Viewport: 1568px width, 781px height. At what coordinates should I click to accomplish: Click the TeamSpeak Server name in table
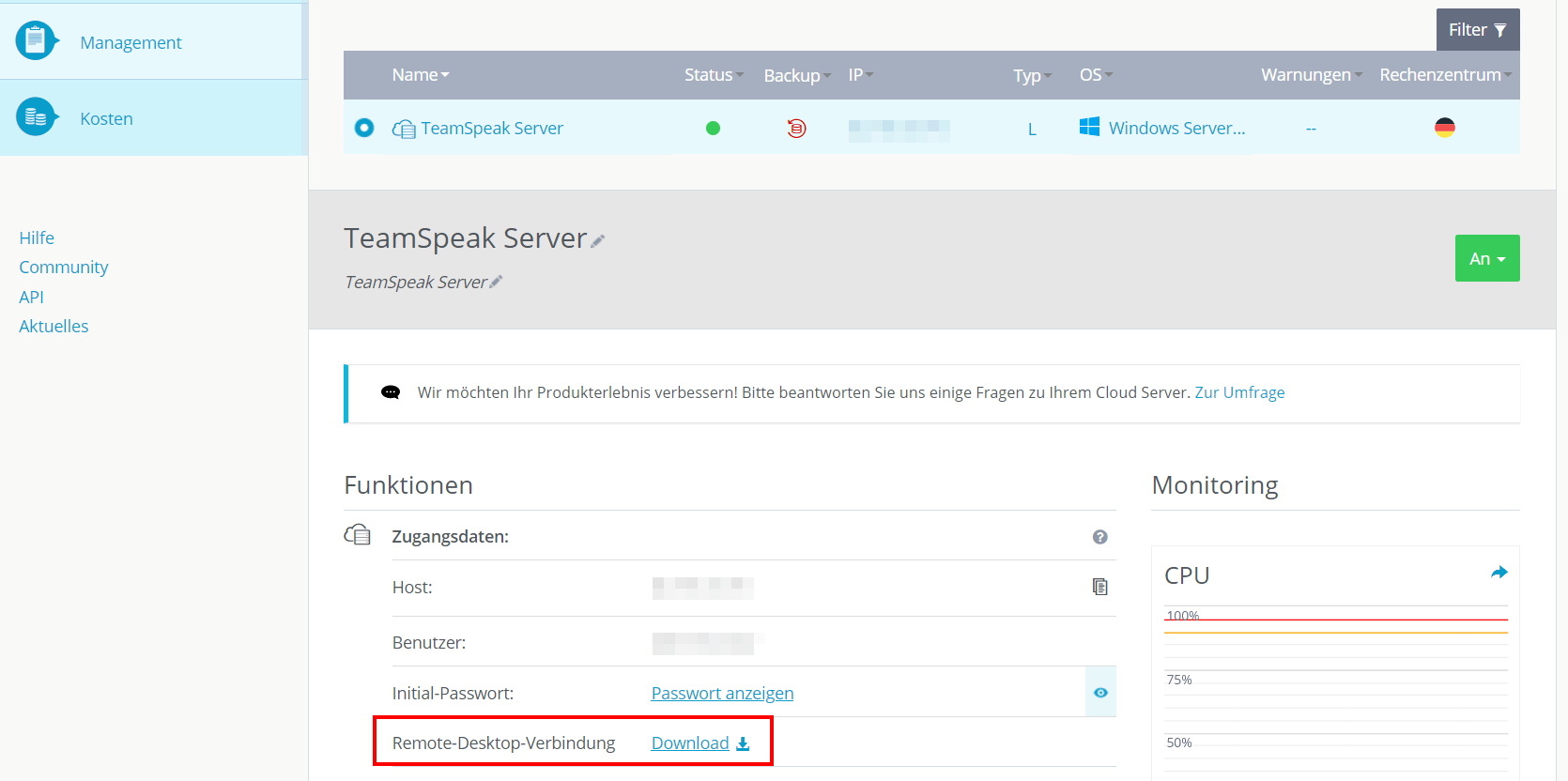coord(492,128)
